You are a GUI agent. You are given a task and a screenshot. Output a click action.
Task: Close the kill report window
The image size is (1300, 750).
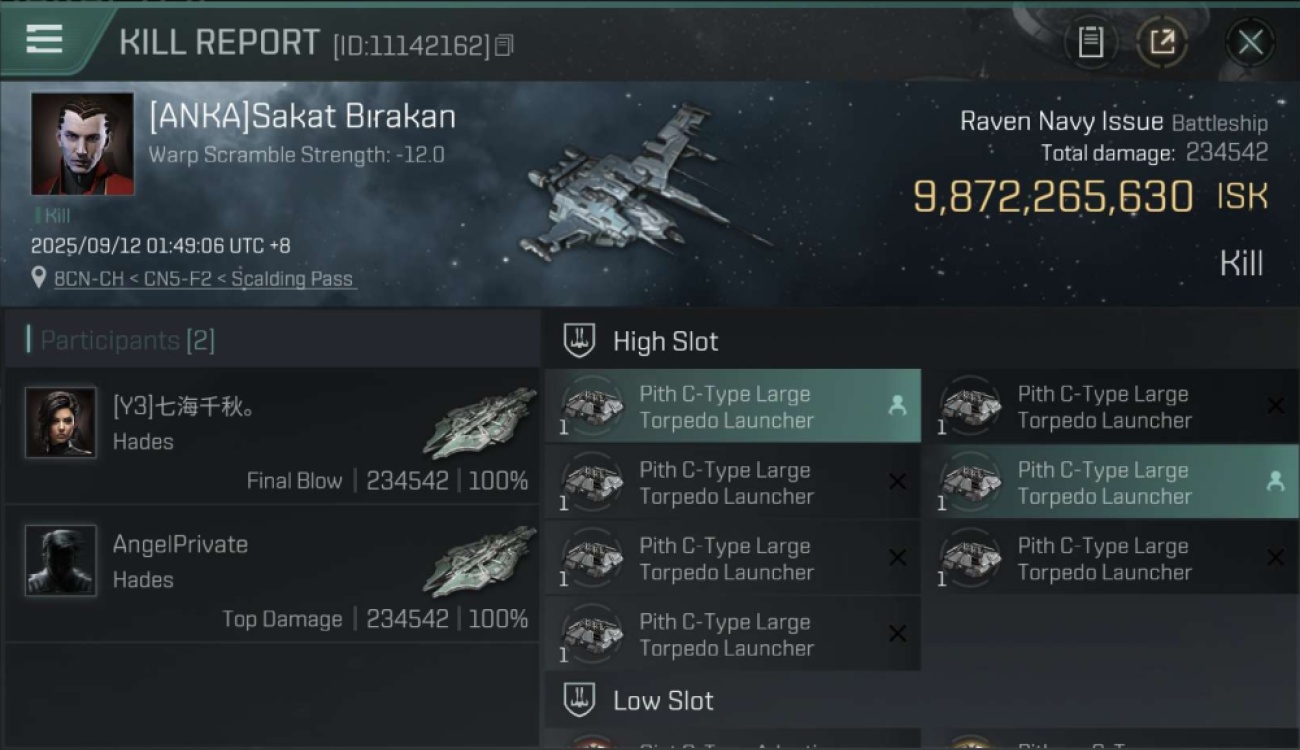click(x=1250, y=42)
